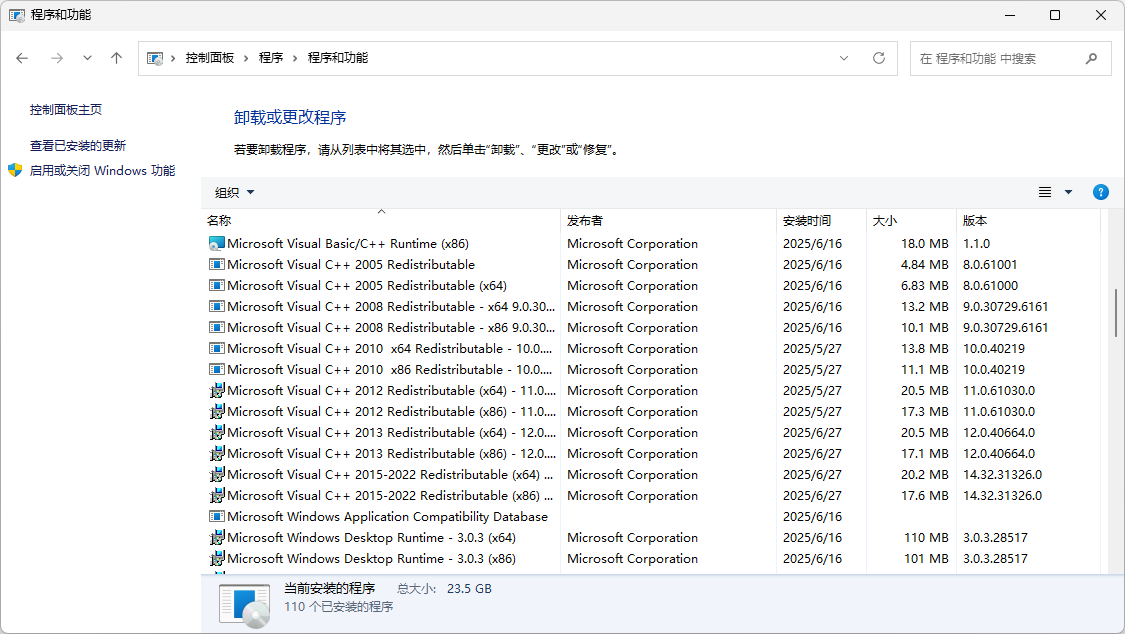The image size is (1125, 634).
Task: Click icon of Visual C++ 2008 x64 entry
Action: click(x=217, y=306)
